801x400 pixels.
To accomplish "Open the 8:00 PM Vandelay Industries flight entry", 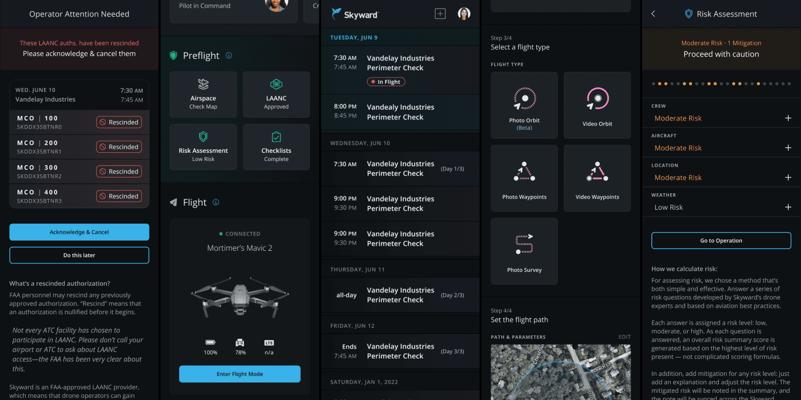I will (400, 112).
